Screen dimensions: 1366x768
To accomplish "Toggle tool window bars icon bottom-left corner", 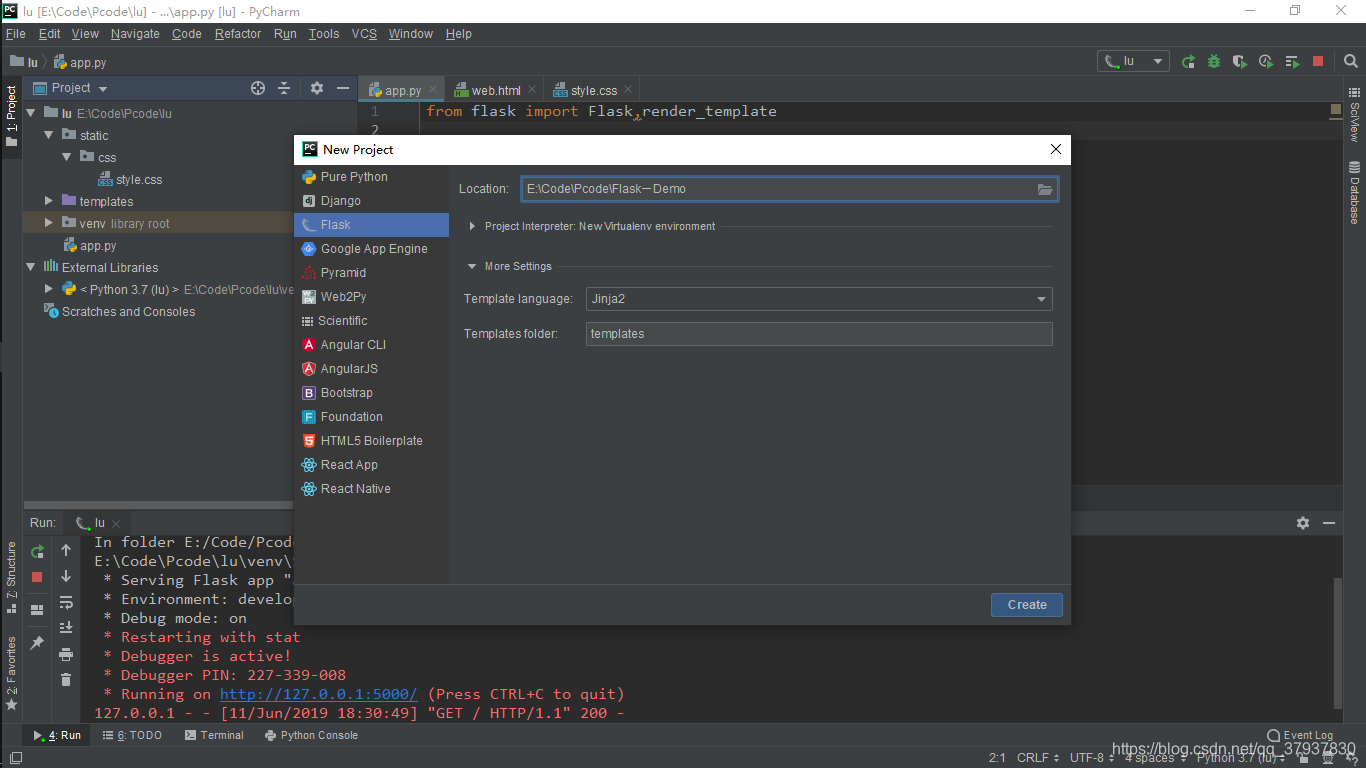I will point(15,759).
